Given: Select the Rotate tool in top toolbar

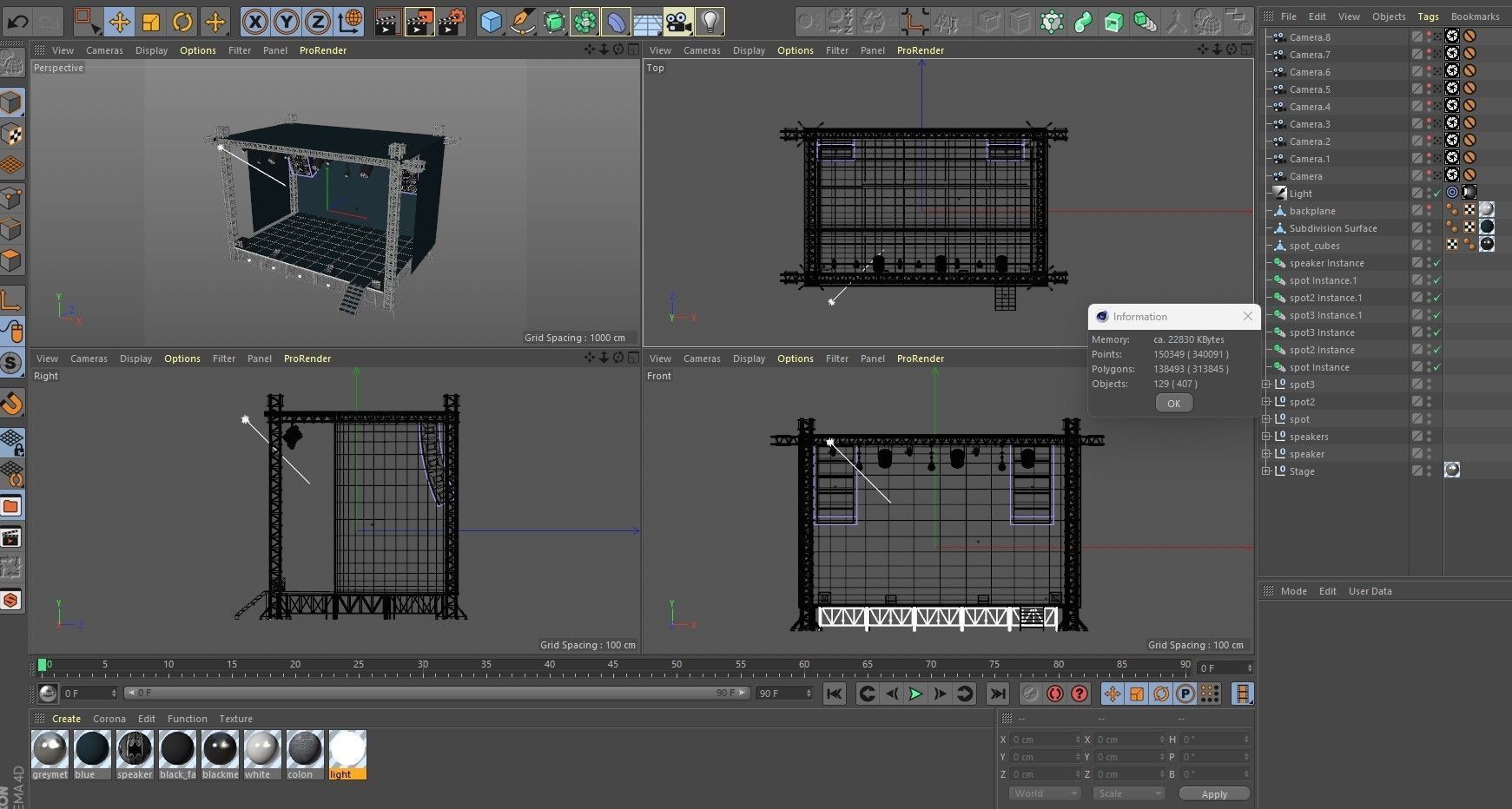Looking at the screenshot, I should (x=182, y=22).
